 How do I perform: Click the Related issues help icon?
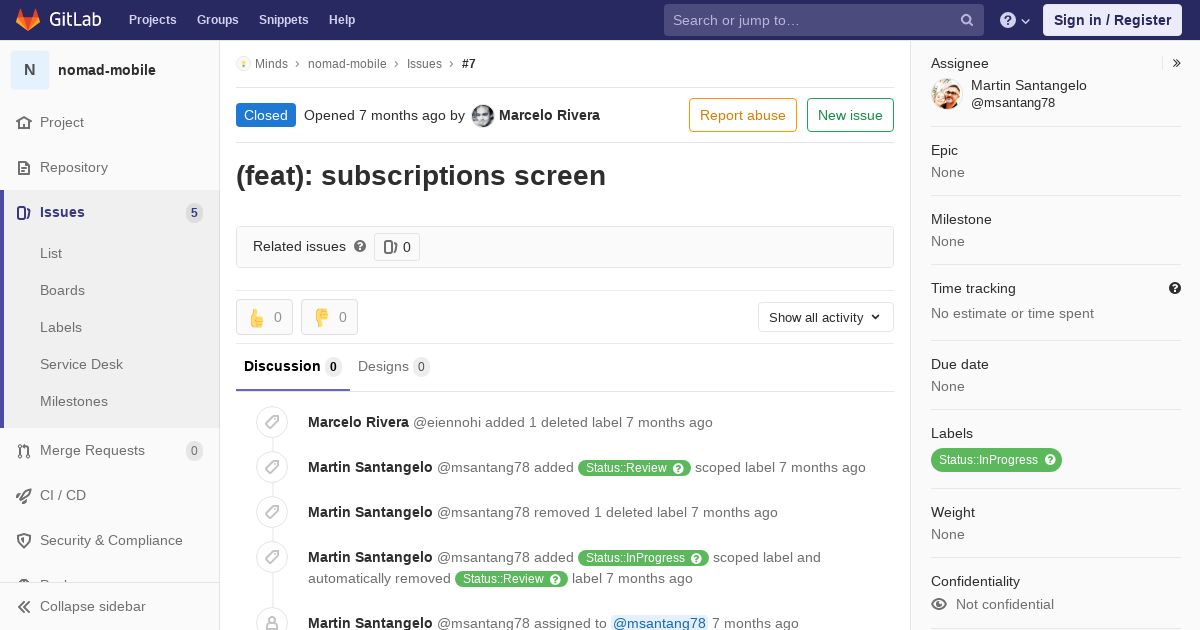tap(360, 246)
